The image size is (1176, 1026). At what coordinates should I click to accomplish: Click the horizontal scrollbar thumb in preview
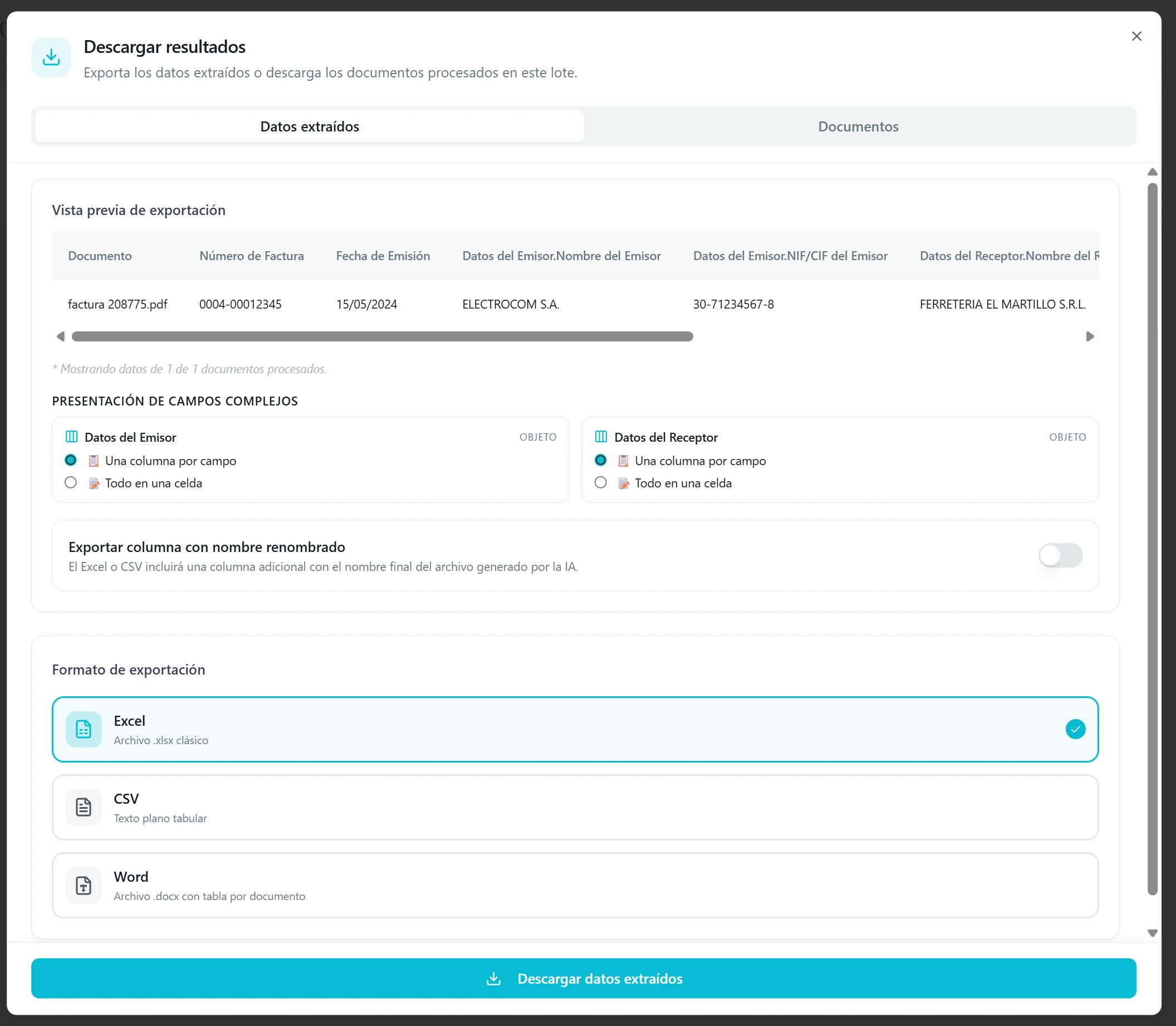(383, 336)
